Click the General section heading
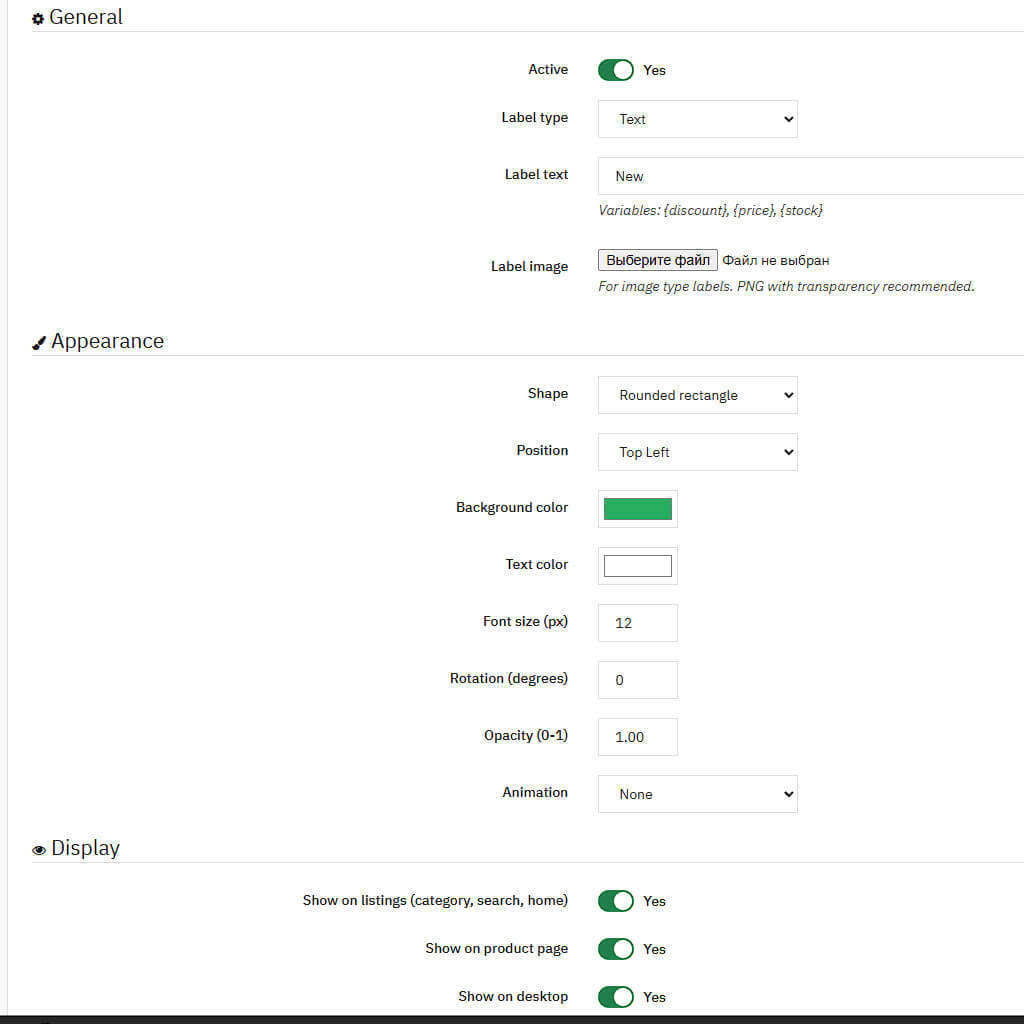 tap(86, 17)
